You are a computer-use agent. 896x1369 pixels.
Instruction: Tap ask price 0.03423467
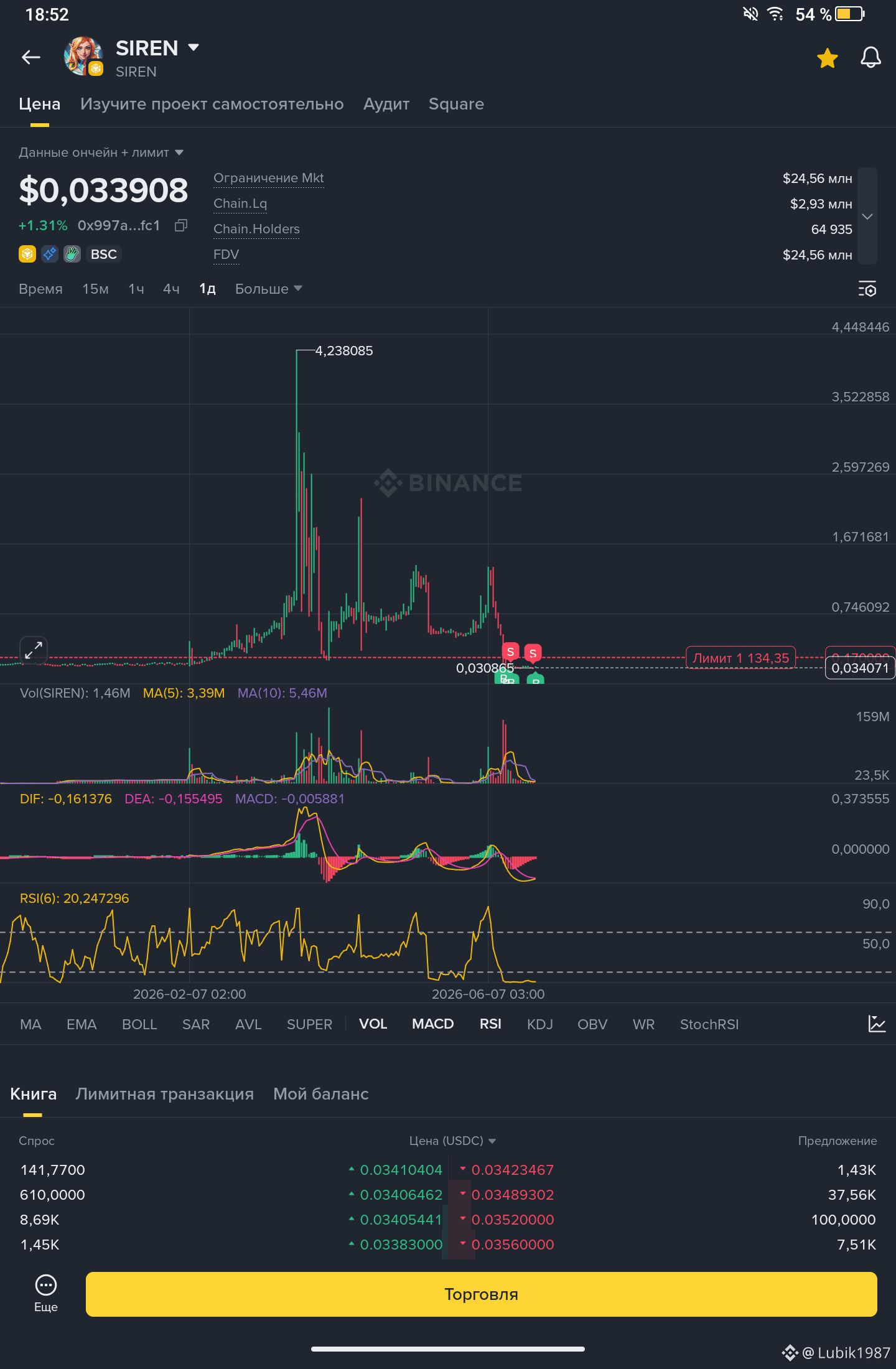pos(513,1170)
